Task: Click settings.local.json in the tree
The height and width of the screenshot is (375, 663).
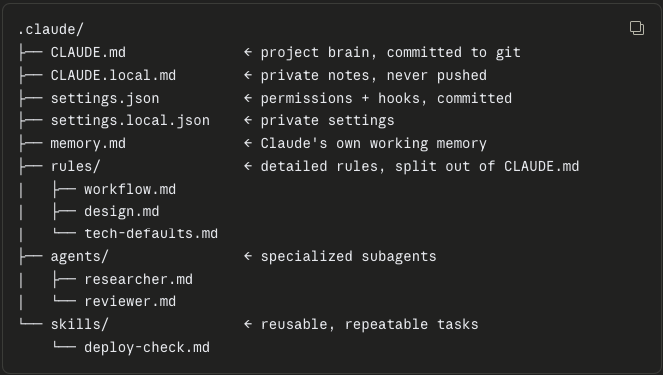Action: click(x=130, y=120)
